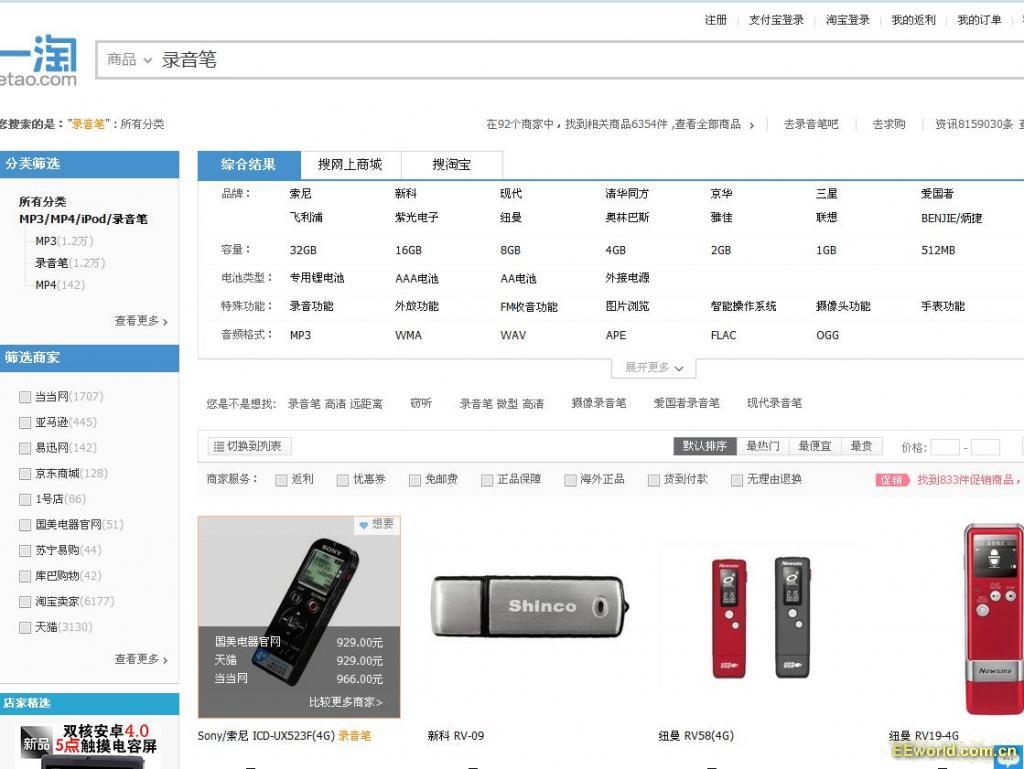1024x769 pixels.
Task: Click the red 促销 promotion tag
Action: [892, 480]
